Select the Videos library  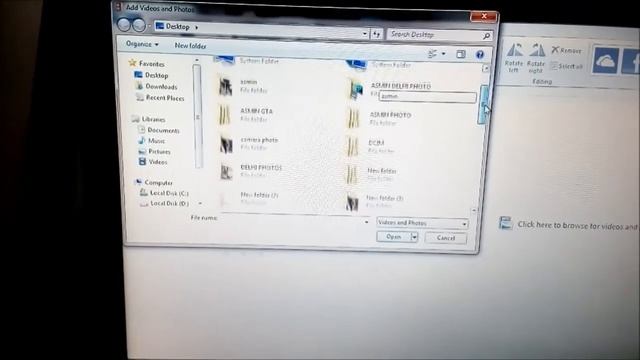(153, 162)
